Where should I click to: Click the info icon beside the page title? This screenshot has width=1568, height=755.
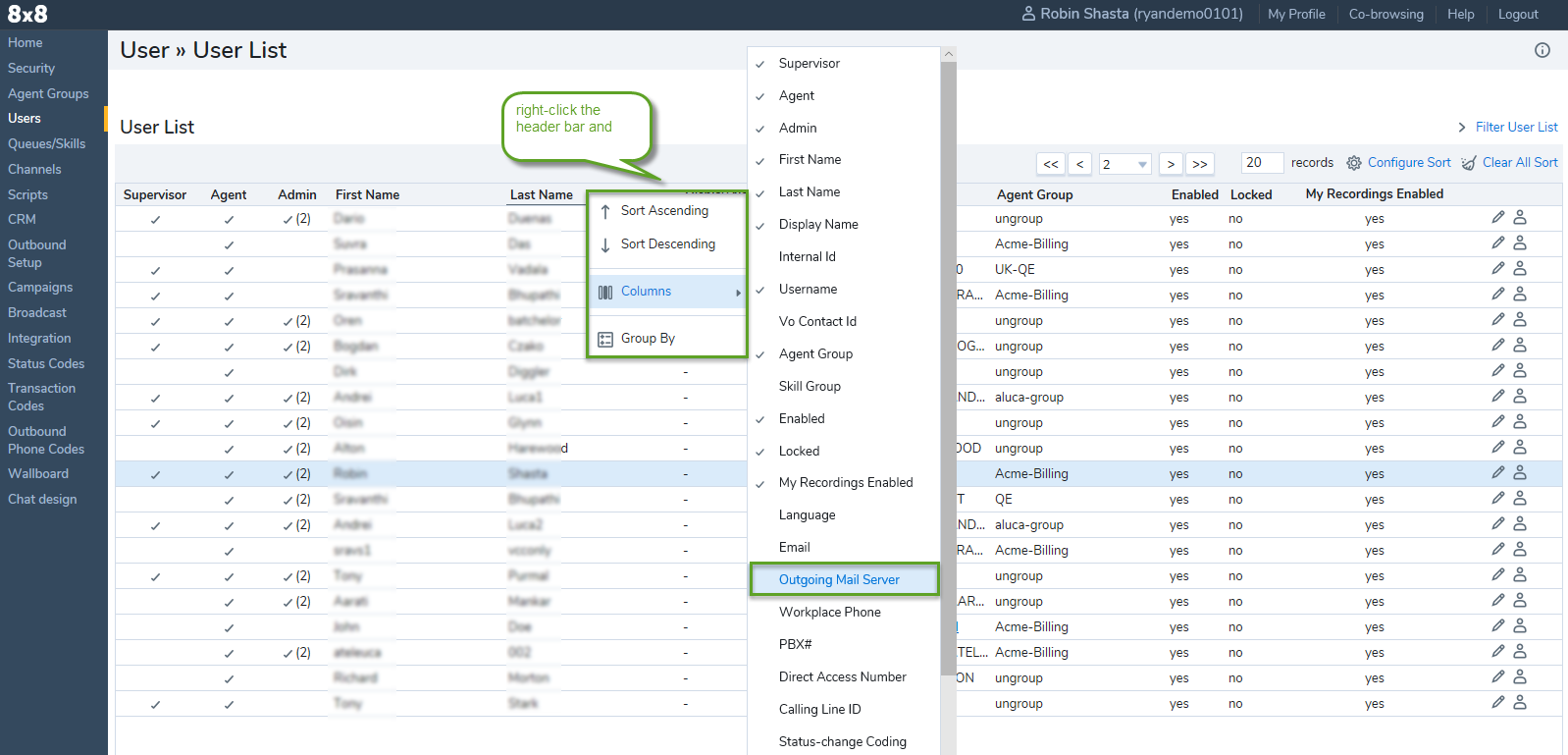coord(1542,50)
